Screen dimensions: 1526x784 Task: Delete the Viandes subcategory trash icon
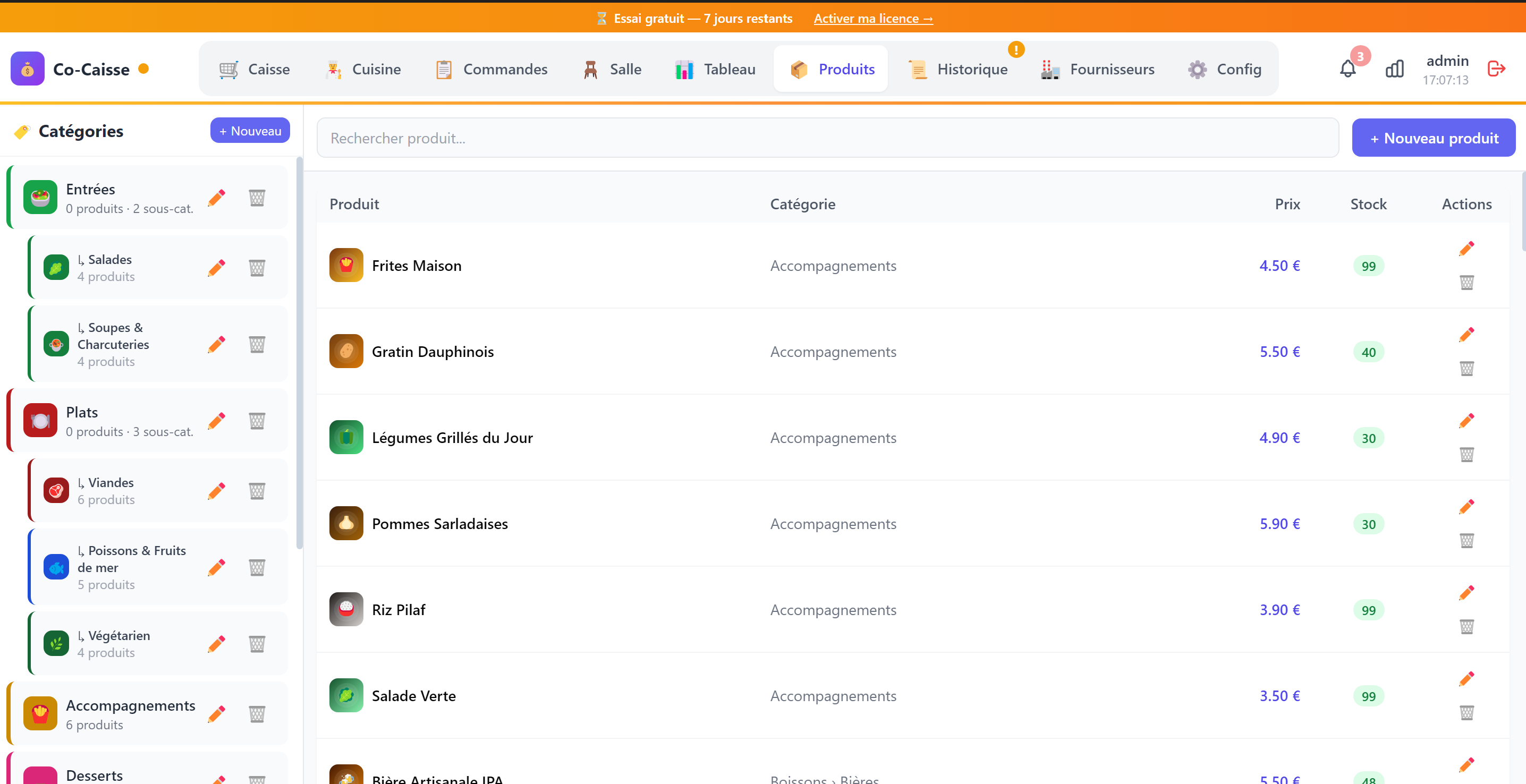(x=257, y=491)
